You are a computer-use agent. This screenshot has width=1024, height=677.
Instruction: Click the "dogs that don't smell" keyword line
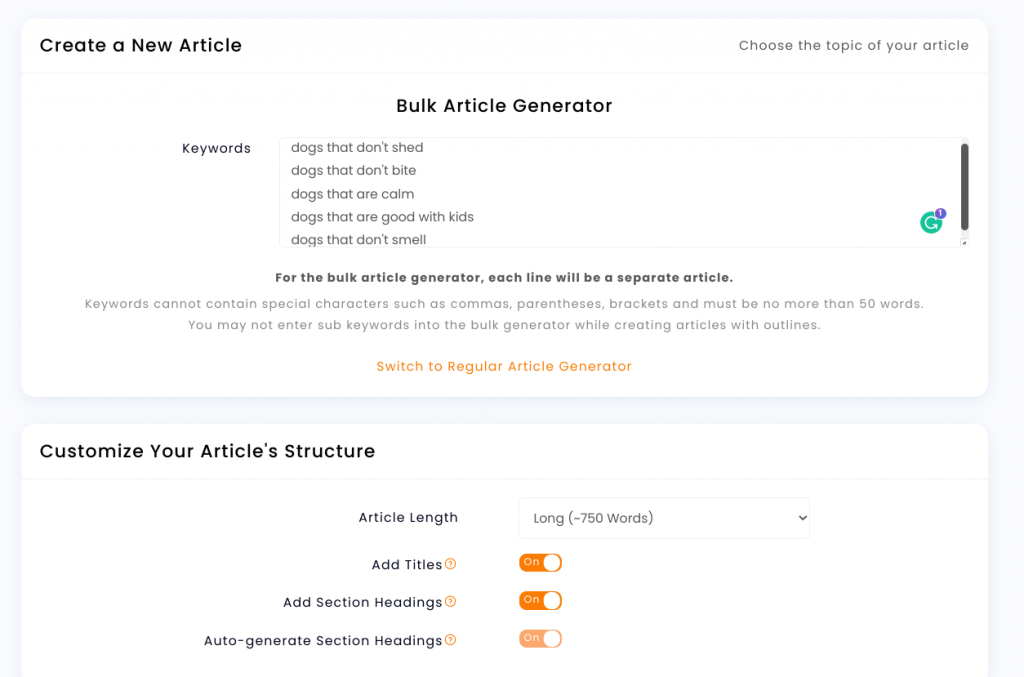coord(359,240)
